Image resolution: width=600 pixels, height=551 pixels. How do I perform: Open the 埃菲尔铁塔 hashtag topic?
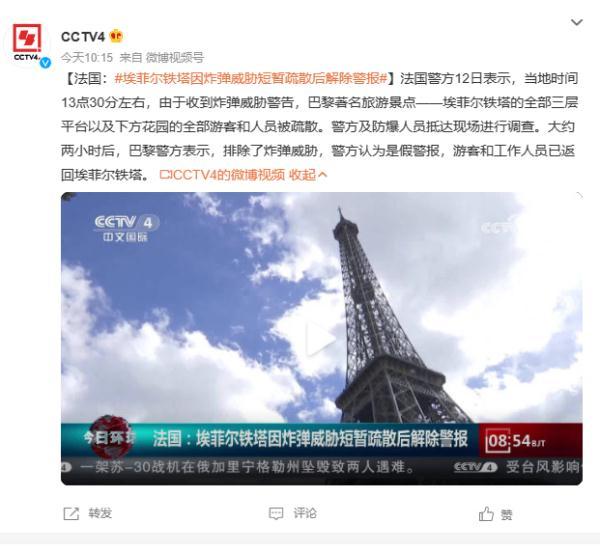(251, 78)
